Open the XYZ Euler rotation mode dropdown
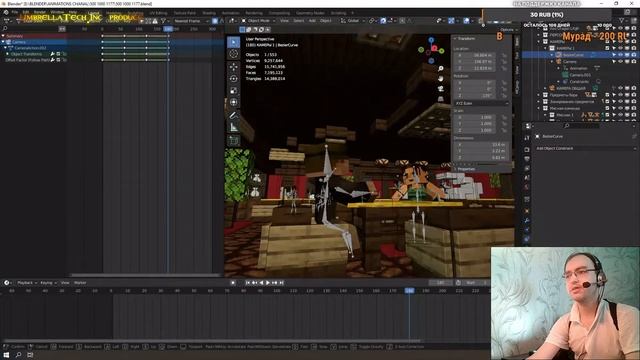 tap(481, 103)
